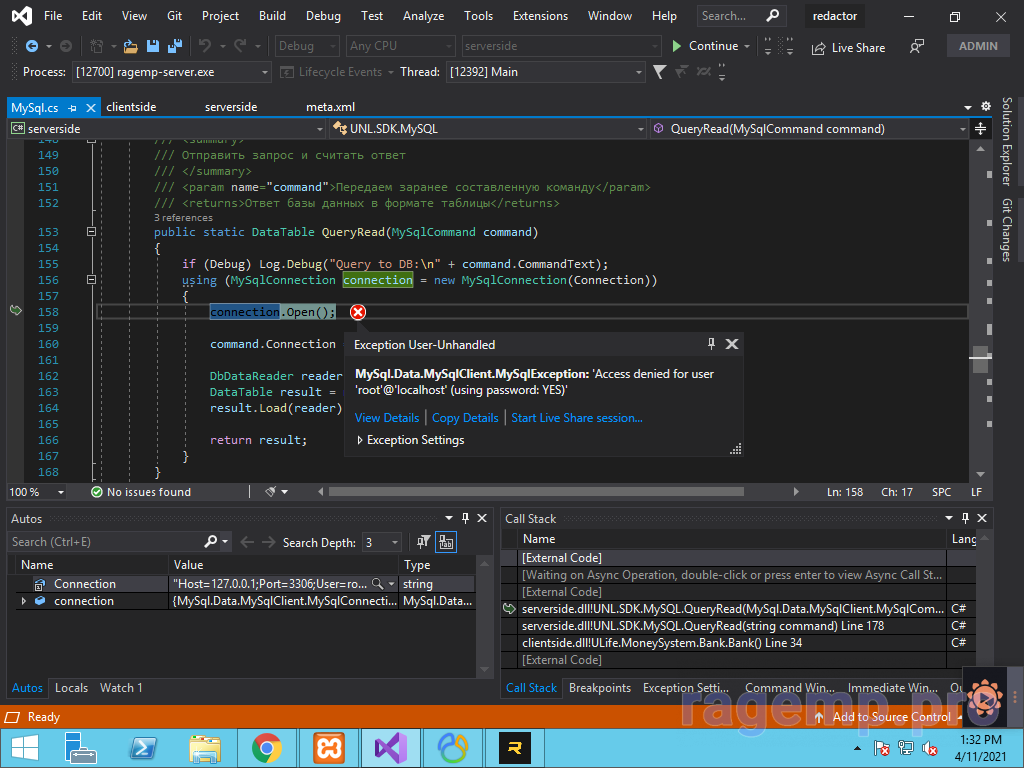Click the Save icon in toolbar

pos(153,46)
